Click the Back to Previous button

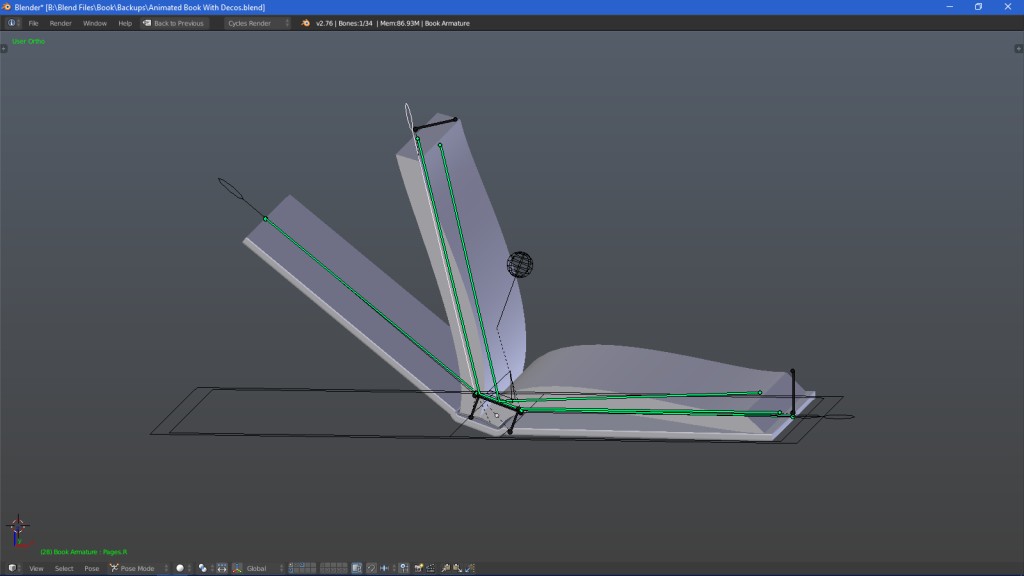click(174, 23)
